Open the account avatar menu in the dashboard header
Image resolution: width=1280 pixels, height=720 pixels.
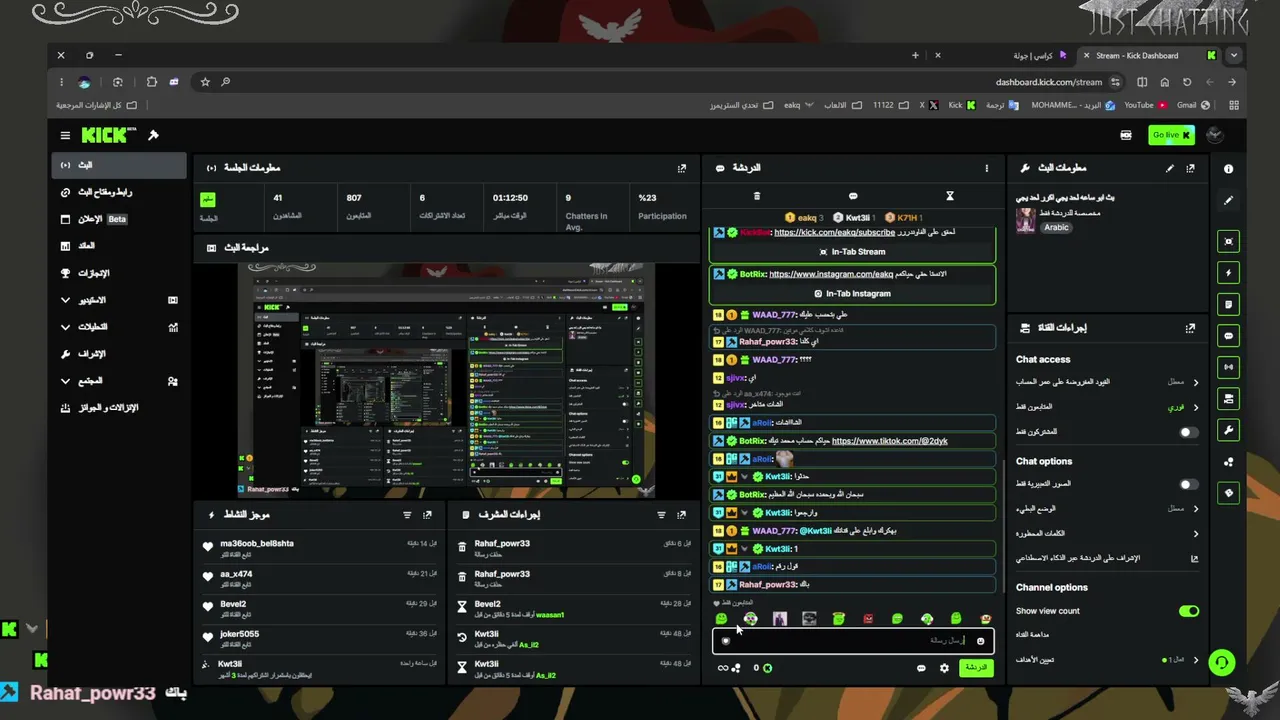tap(1215, 135)
